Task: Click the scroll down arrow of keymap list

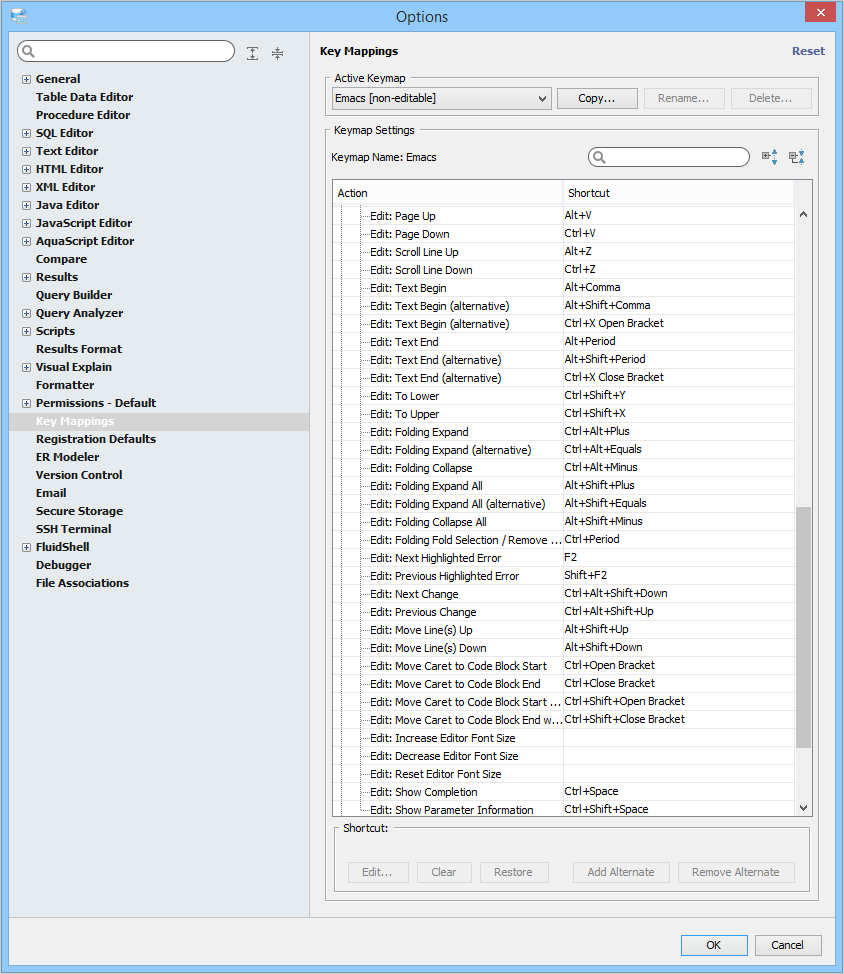Action: 804,808
